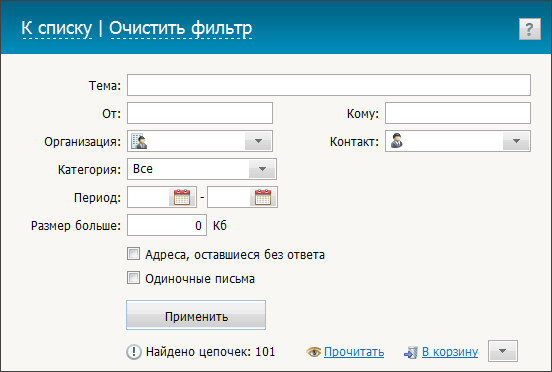
Task: Focus the Кому input field
Action: tap(458, 113)
